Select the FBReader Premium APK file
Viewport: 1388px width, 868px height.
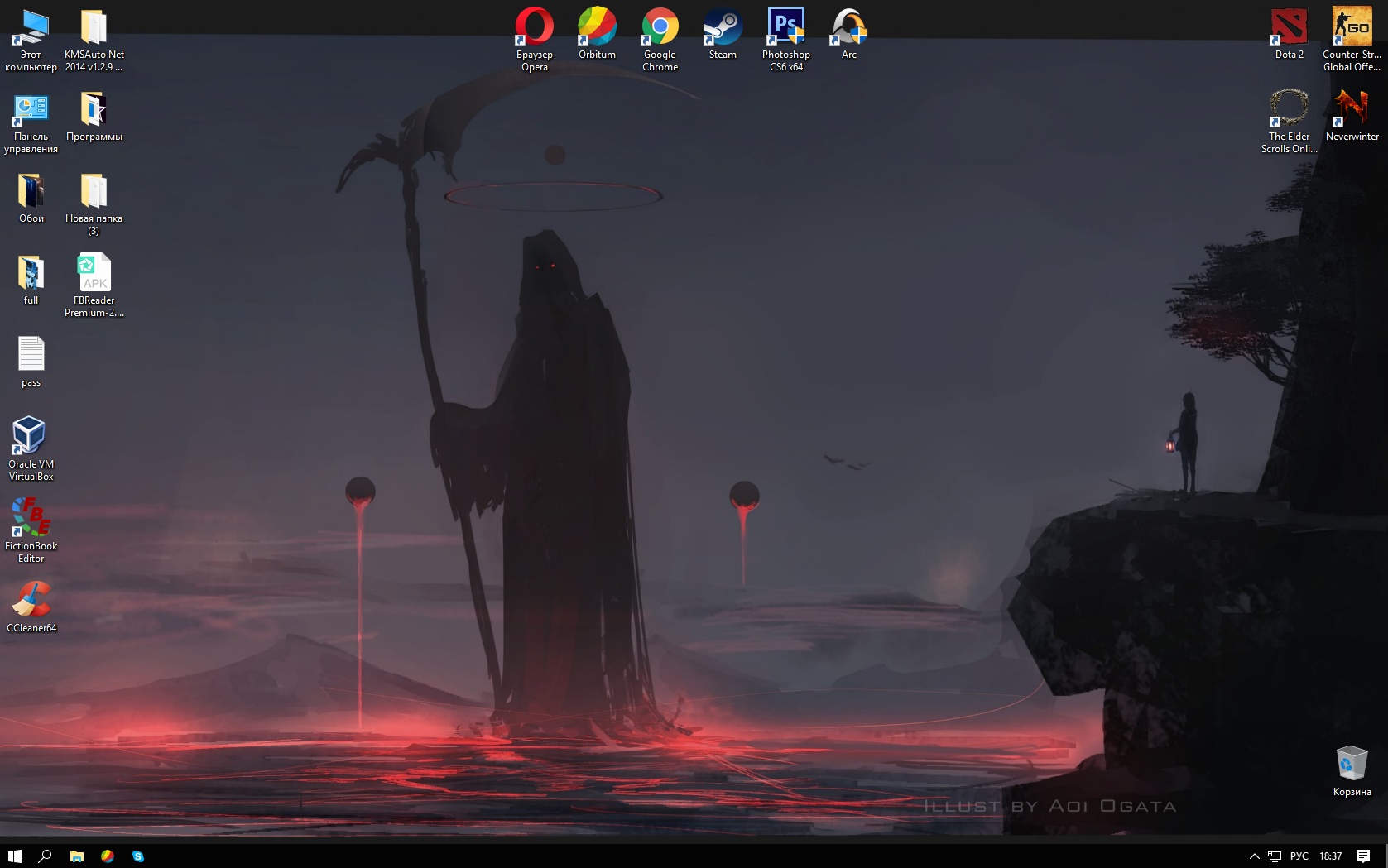94,285
